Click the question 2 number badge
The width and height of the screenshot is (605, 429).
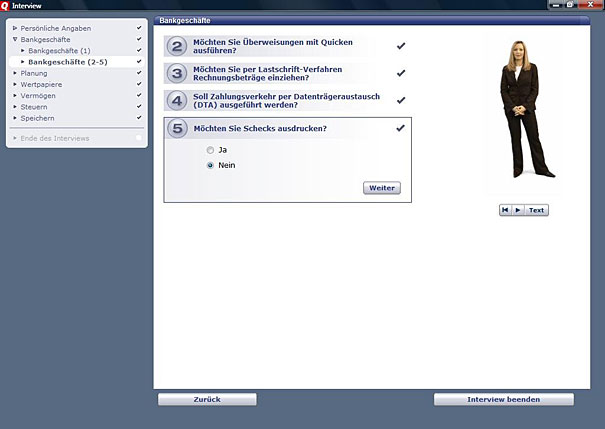tap(177, 46)
